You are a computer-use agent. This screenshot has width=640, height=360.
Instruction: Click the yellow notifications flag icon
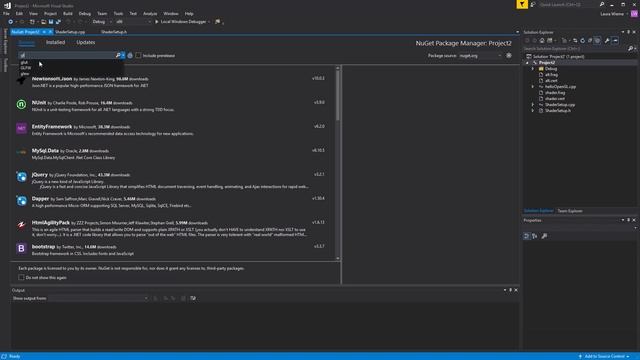click(522, 4)
